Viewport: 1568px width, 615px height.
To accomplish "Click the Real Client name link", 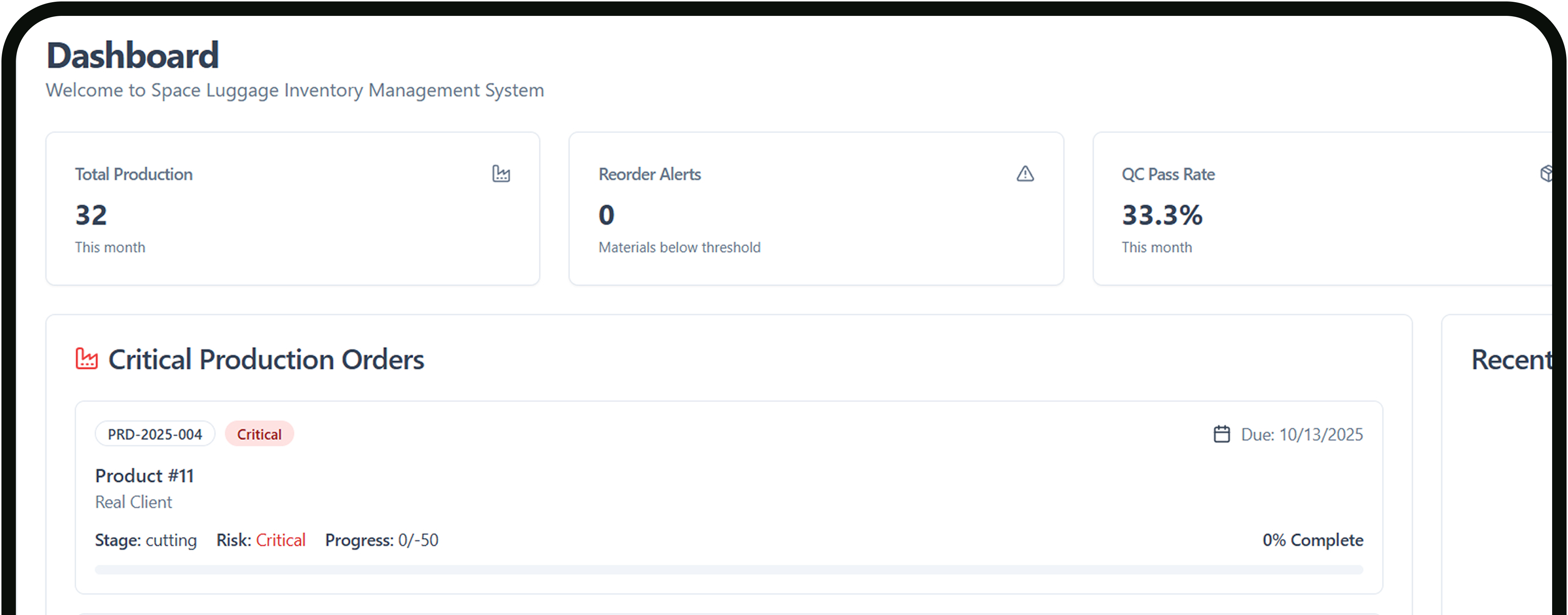I will 133,502.
